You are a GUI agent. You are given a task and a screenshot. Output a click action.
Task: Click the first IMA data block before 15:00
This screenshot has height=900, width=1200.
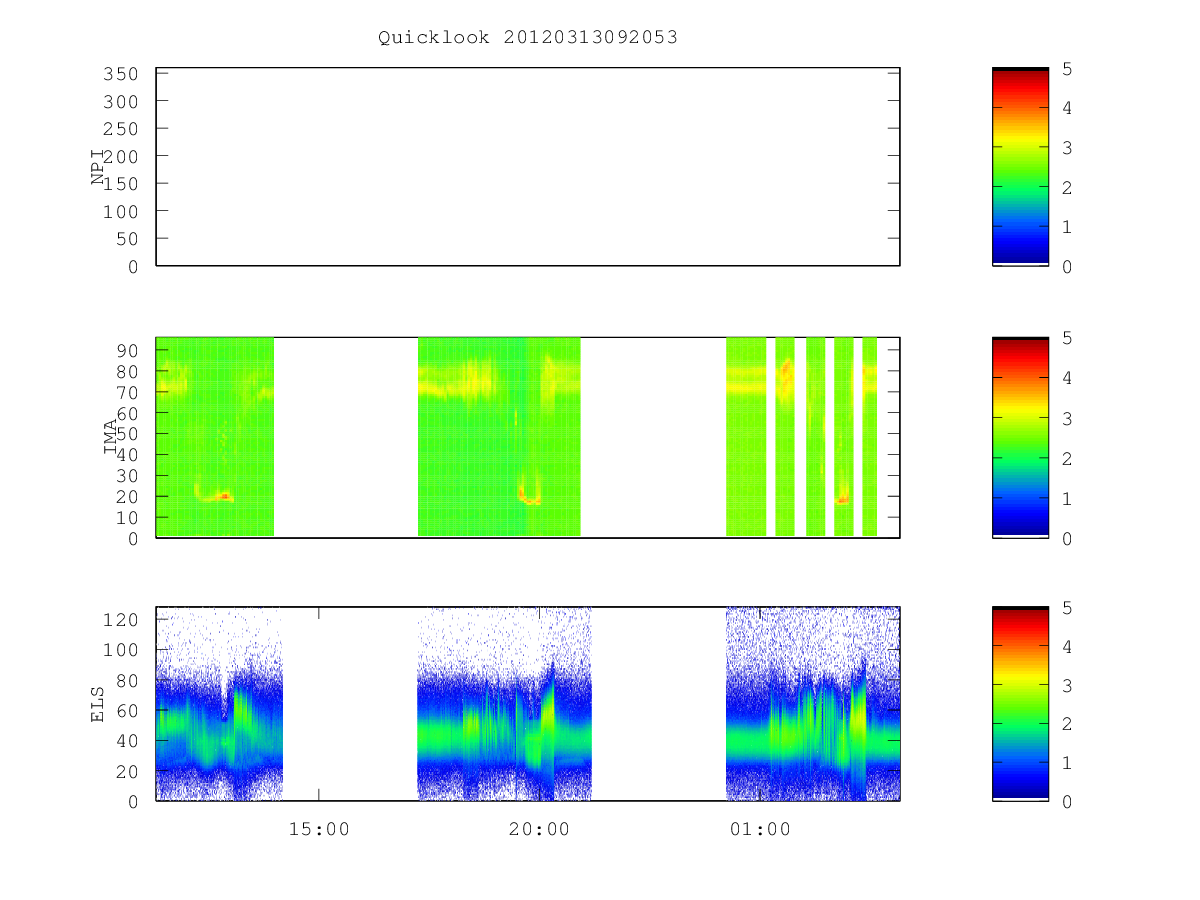coord(215,437)
